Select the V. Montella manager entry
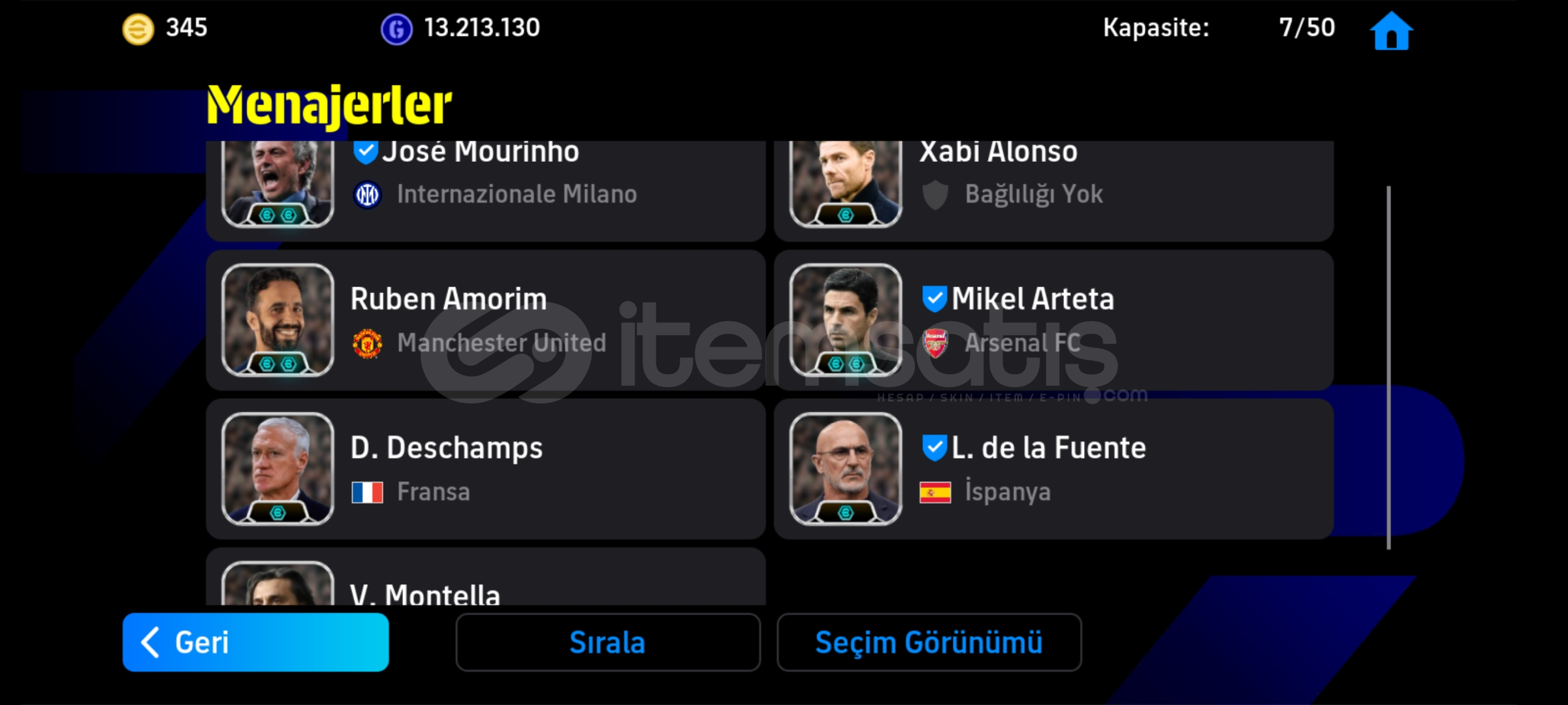 [485, 576]
